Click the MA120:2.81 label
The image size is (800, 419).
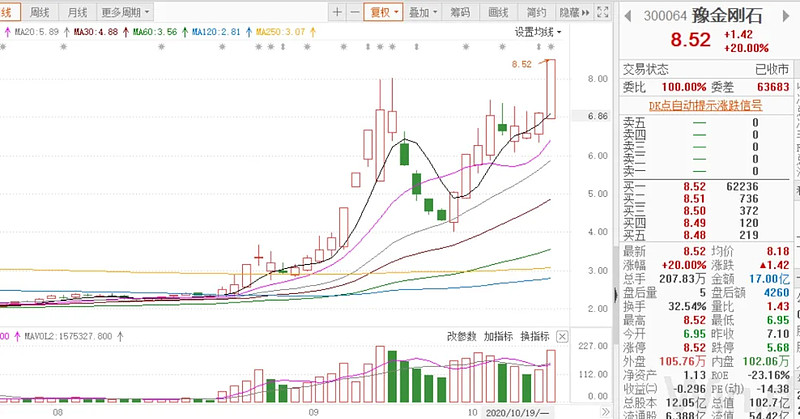216,32
